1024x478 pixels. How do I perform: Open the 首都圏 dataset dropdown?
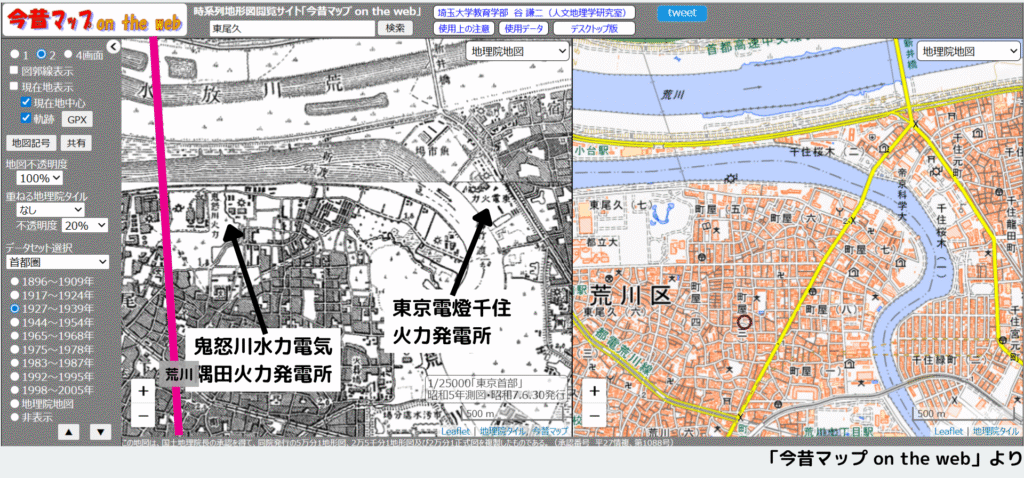tap(50, 261)
